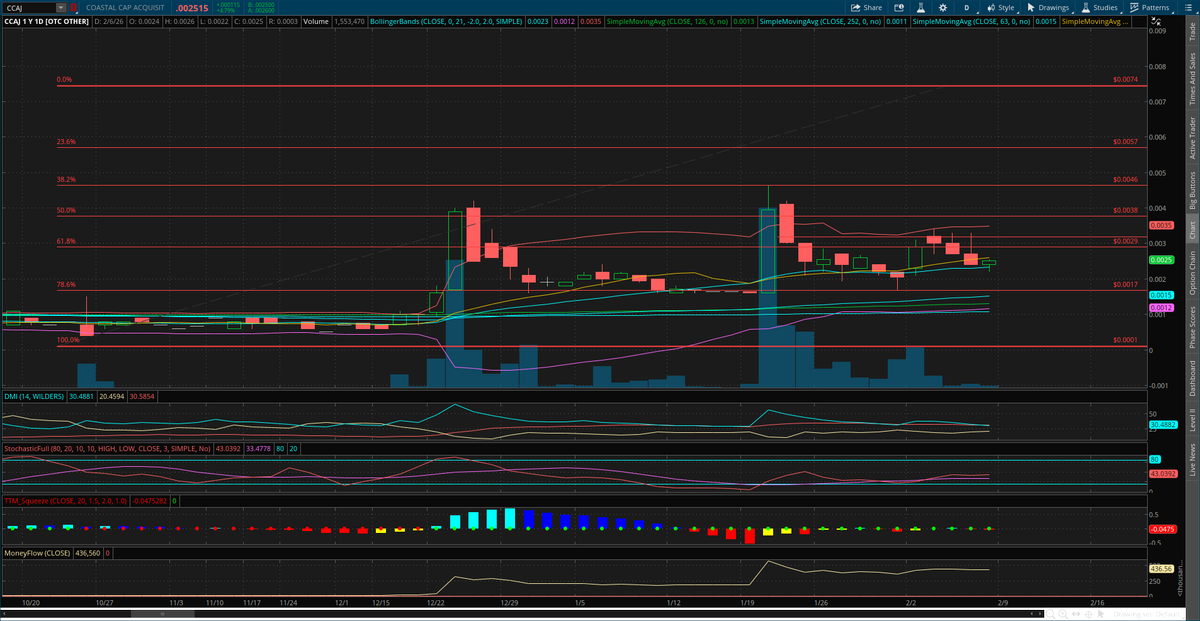
Task: Select the 38.2% Fibonacci level label
Action: [66, 180]
